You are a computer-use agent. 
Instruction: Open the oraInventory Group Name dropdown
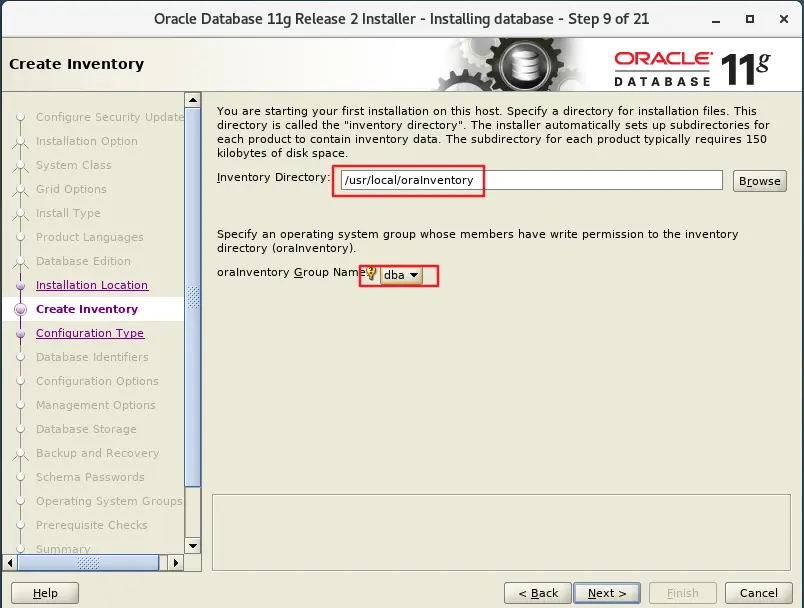tap(401, 275)
